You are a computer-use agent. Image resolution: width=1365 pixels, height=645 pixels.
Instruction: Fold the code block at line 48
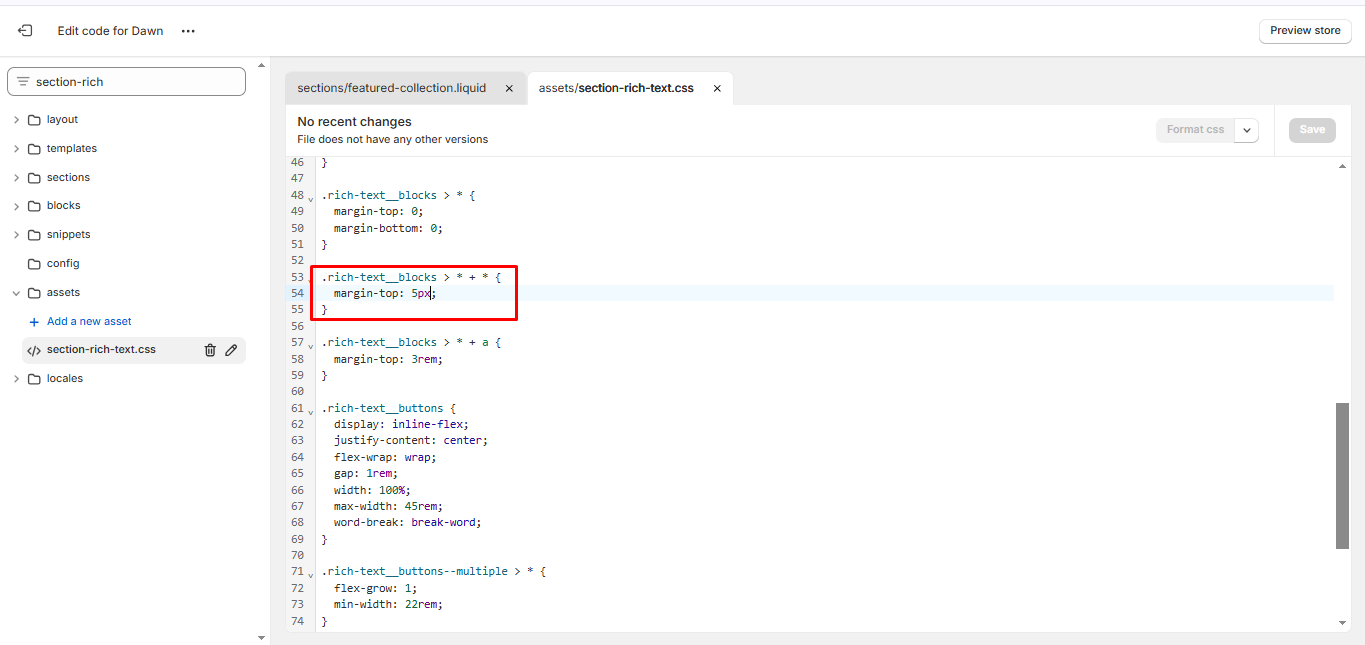pyautogui.click(x=311, y=198)
